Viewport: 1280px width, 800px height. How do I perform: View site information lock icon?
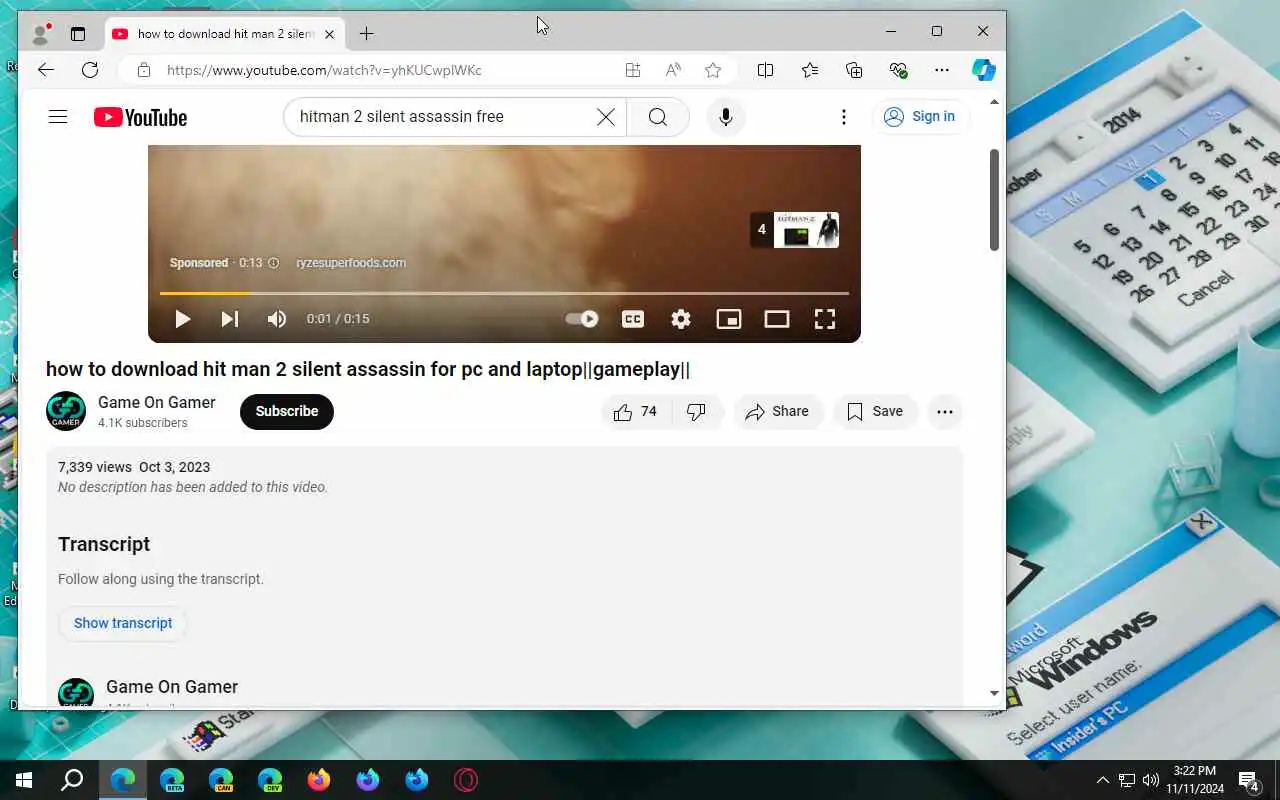[x=144, y=70]
